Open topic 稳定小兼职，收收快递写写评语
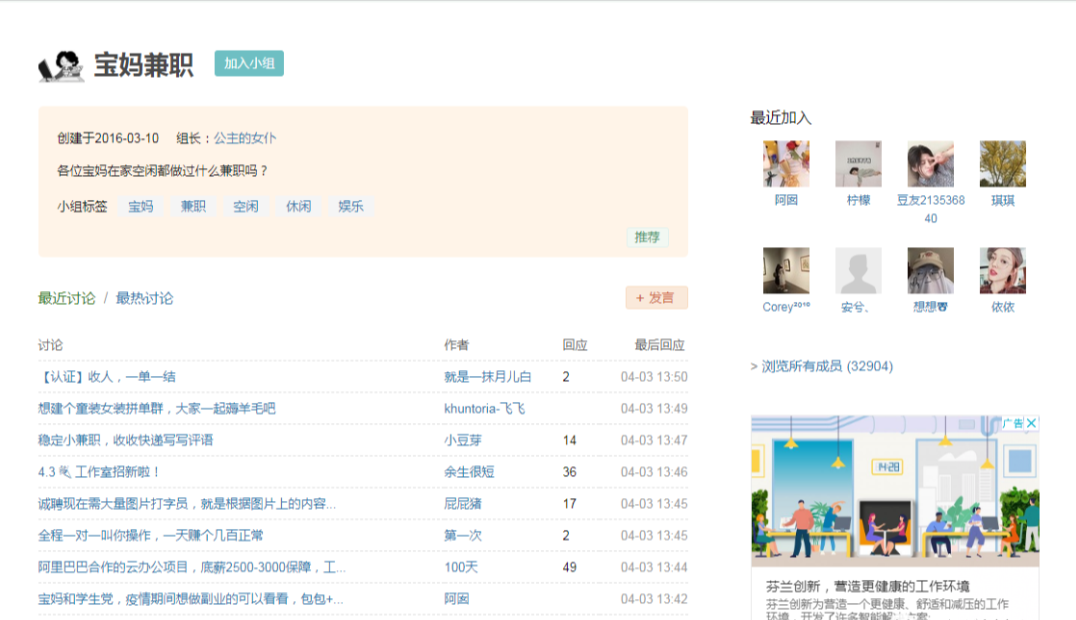The image size is (1076, 620). (126, 440)
